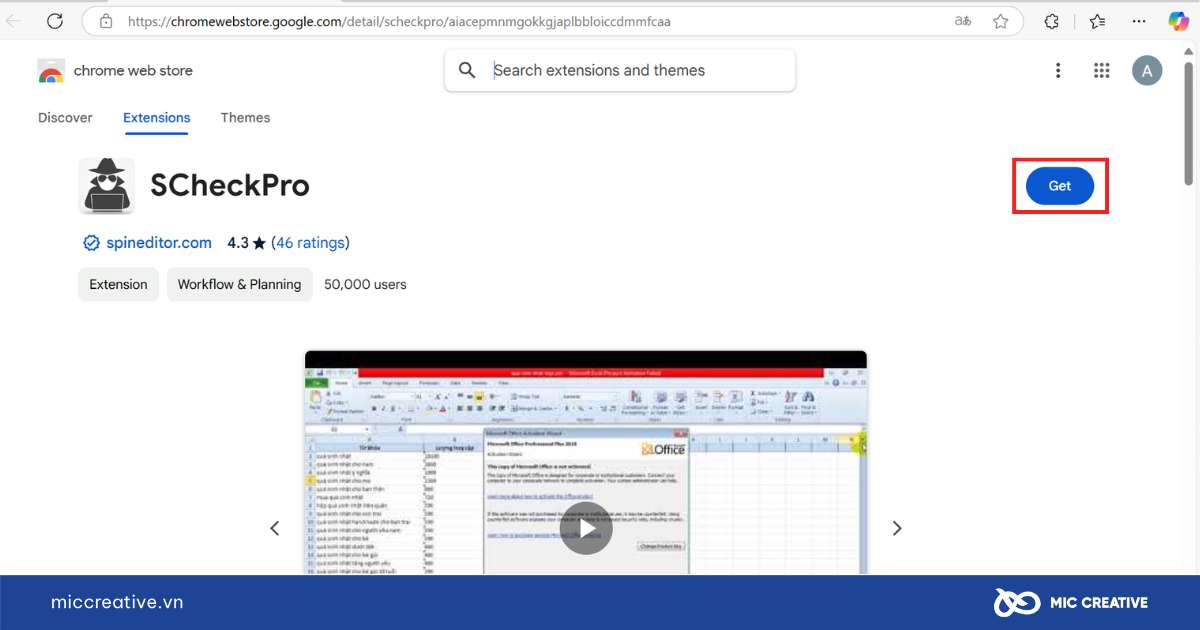Click the SCheckPro extension icon
Image resolution: width=1200 pixels, height=630 pixels.
tap(106, 186)
